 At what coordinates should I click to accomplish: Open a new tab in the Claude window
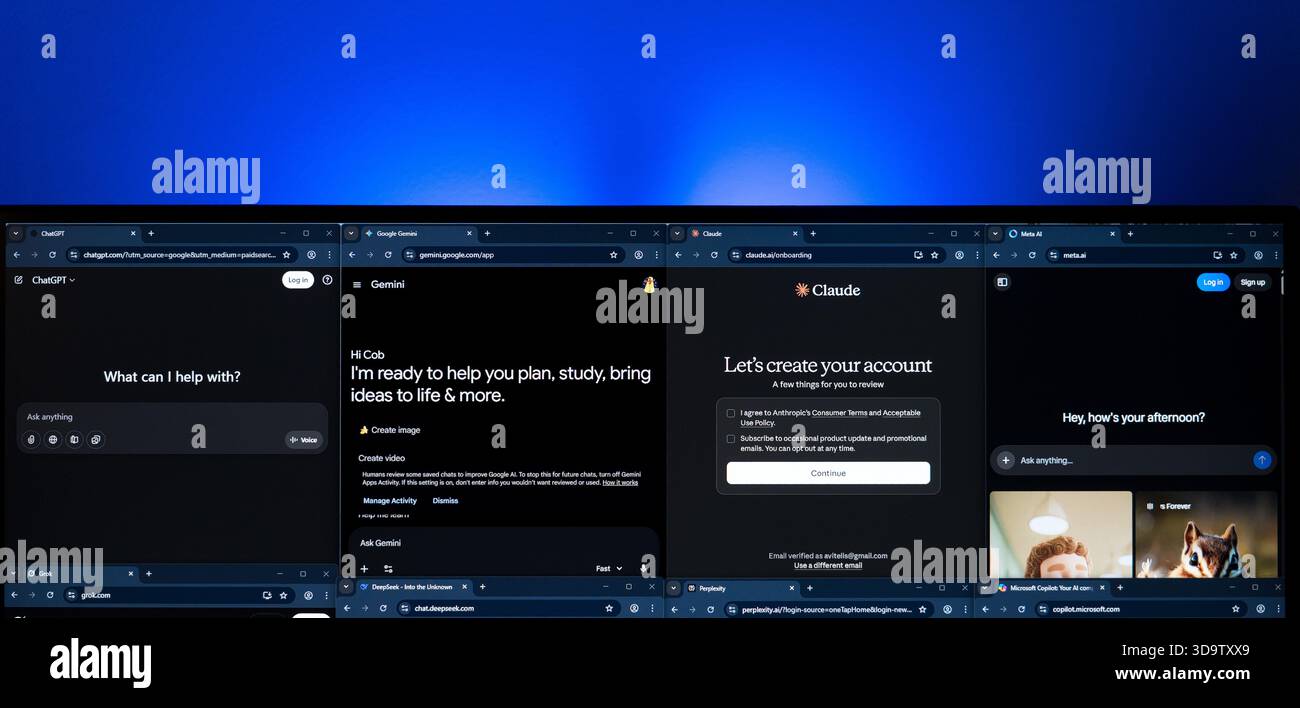812,233
